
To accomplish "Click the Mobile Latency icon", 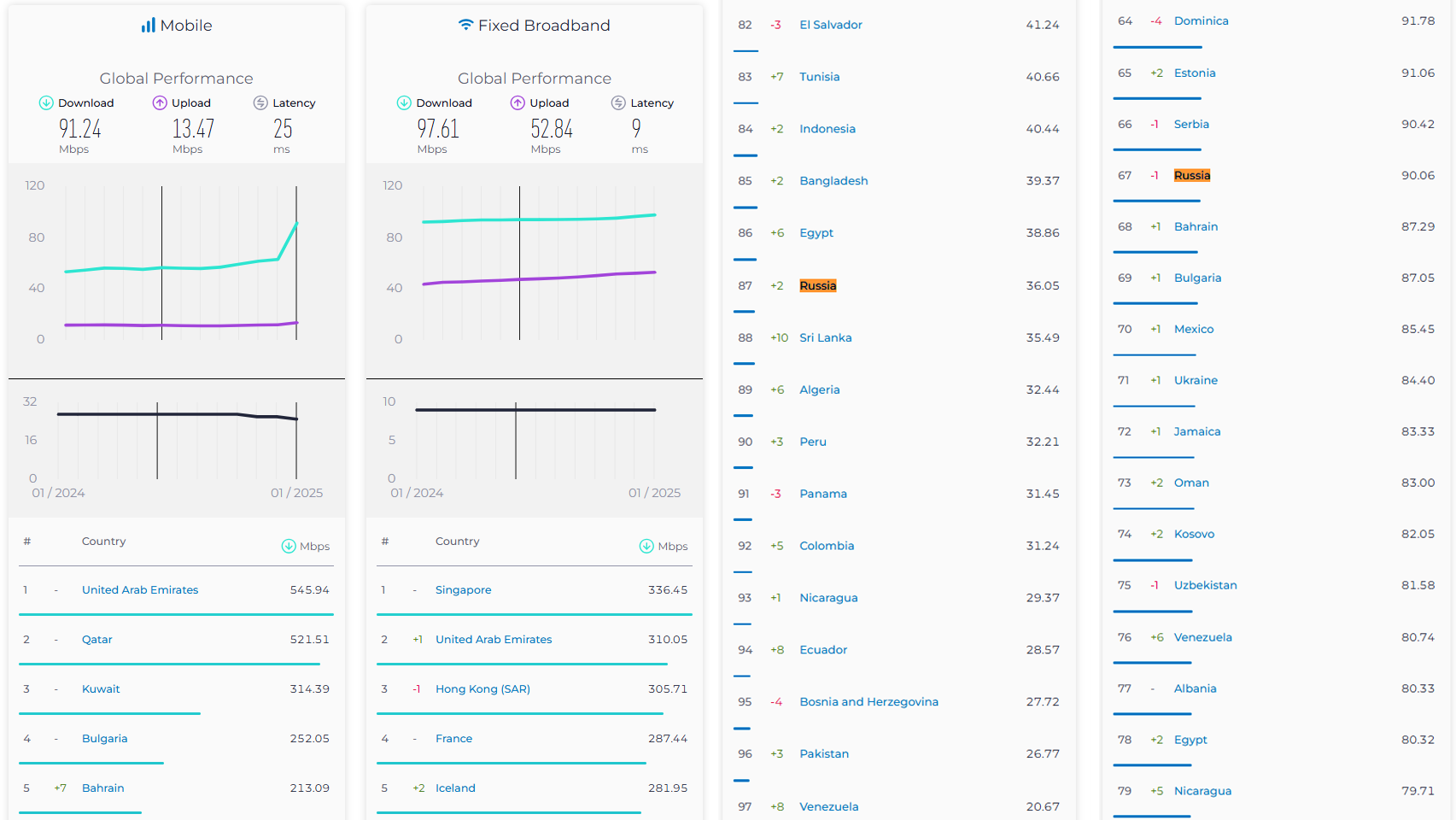I will [260, 103].
